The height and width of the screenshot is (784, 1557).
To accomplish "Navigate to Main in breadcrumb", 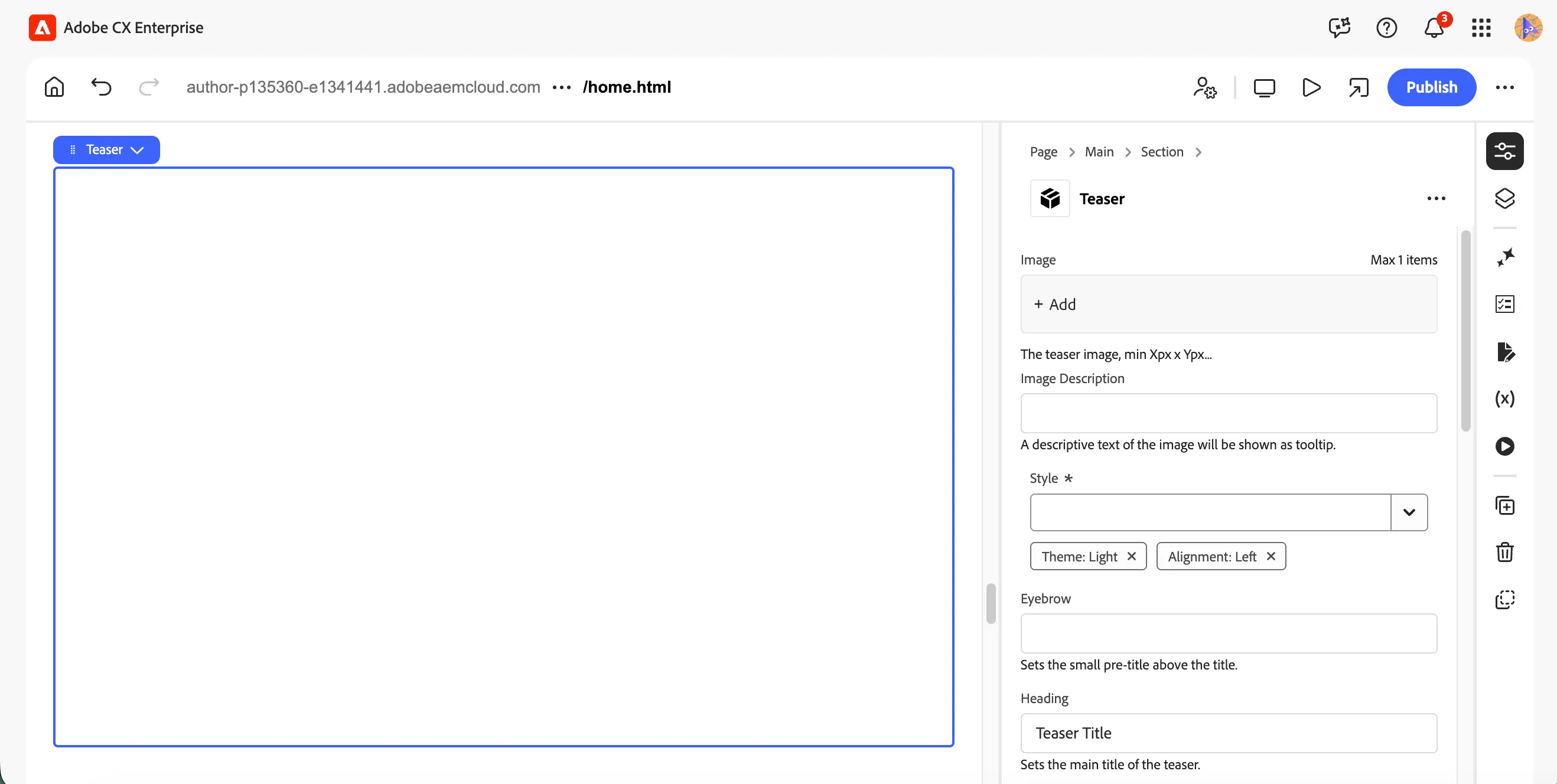I will (1099, 152).
